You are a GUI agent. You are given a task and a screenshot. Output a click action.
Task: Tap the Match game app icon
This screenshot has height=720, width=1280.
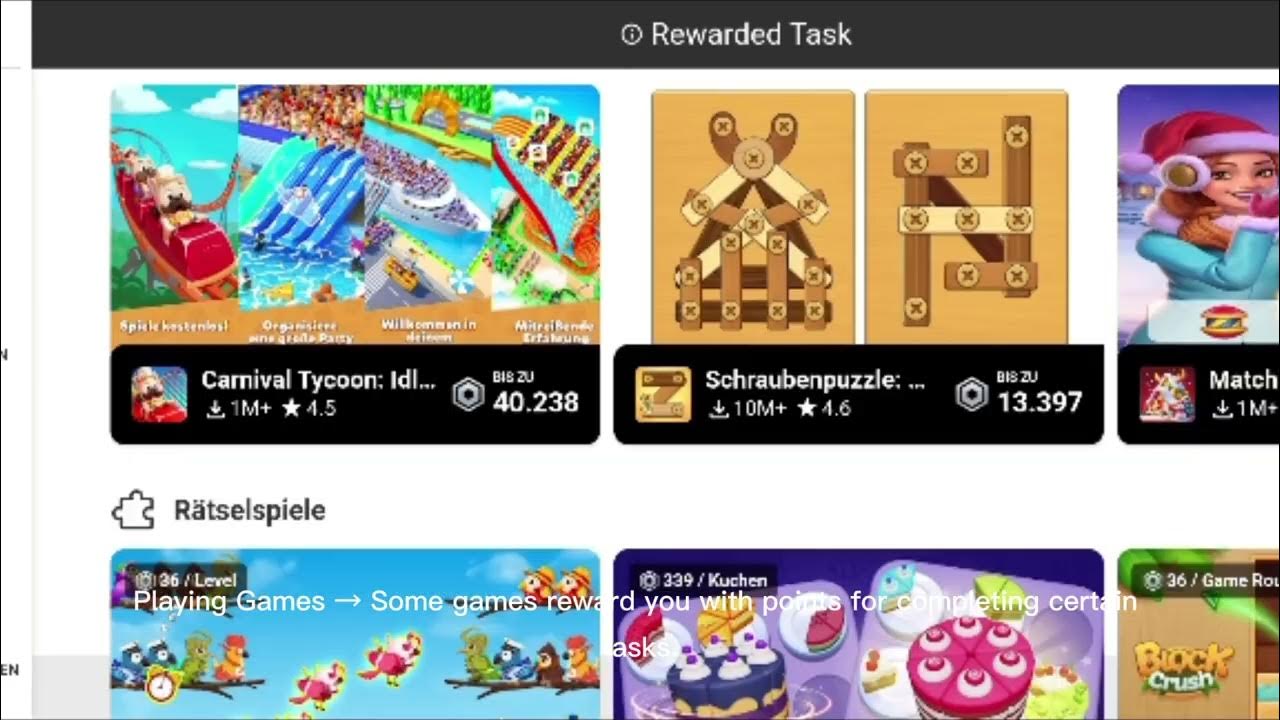coord(1167,394)
